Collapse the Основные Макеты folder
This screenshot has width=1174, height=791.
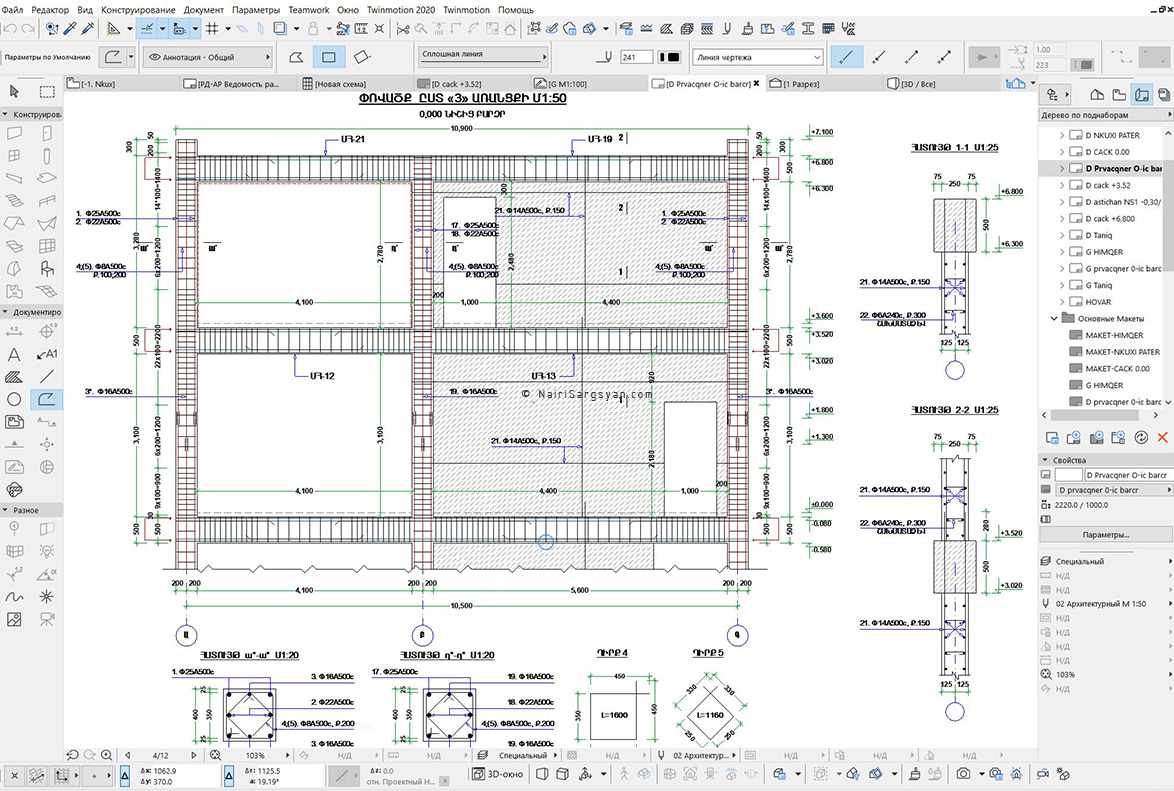[x=1054, y=318]
